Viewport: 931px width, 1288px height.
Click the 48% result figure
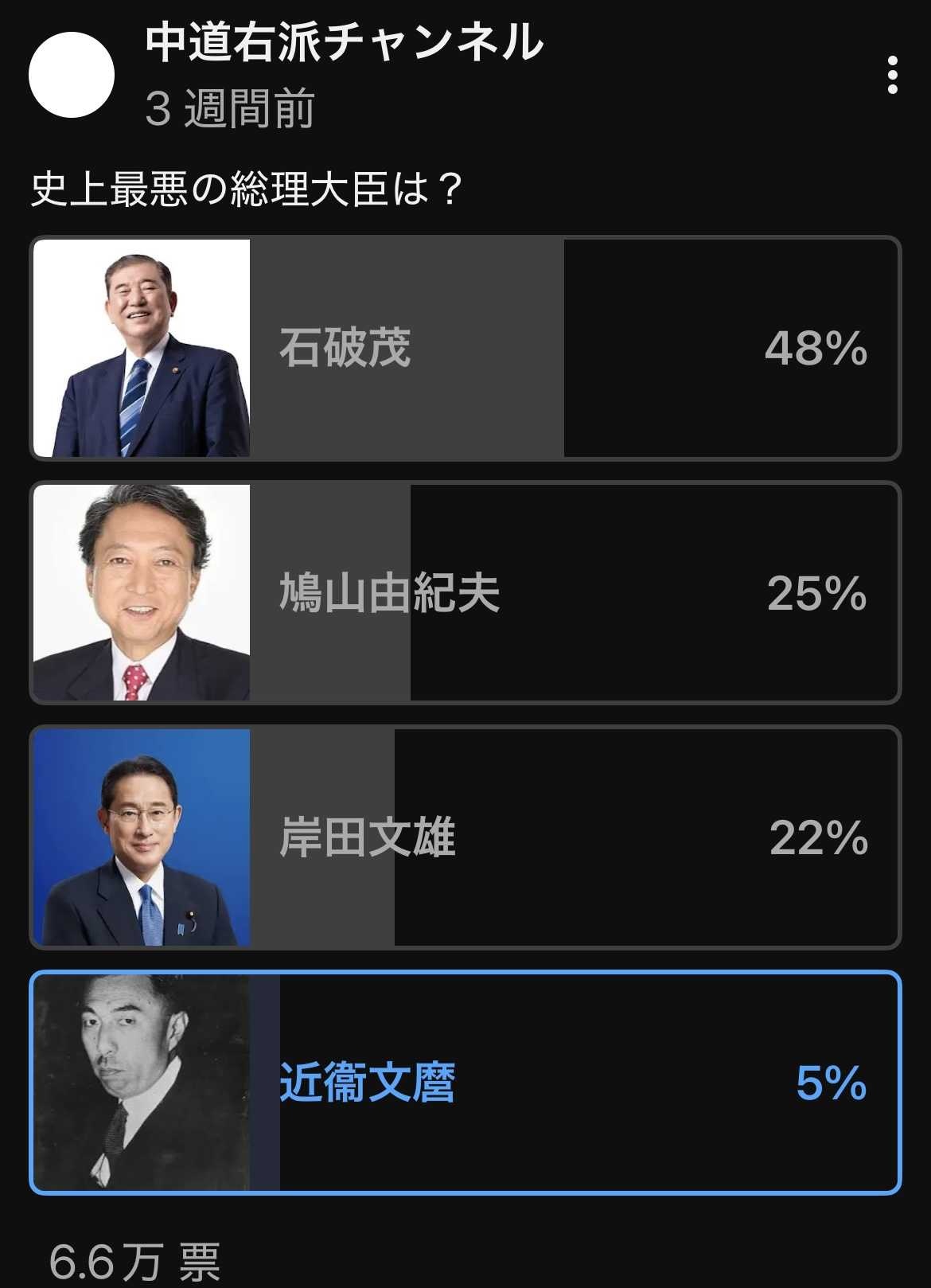point(816,348)
